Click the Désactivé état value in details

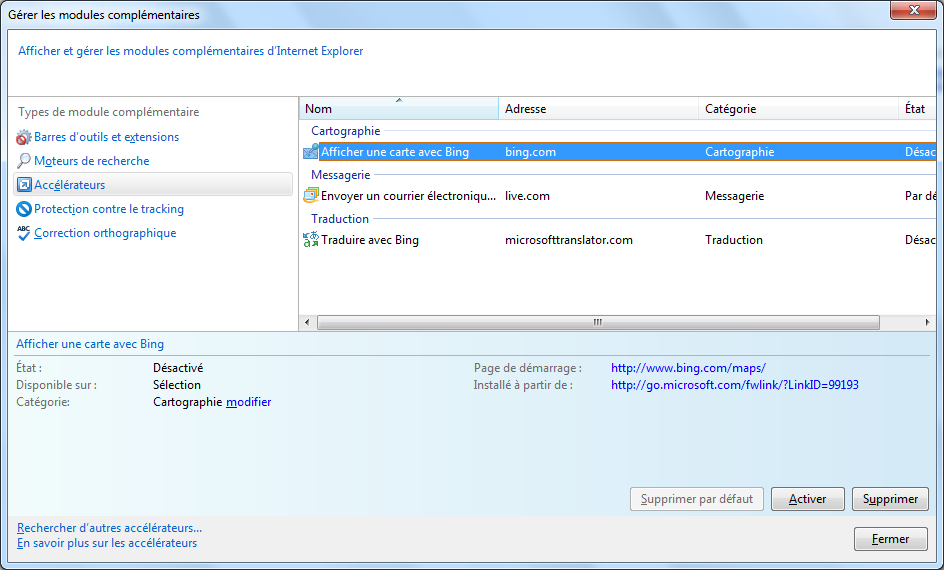click(x=178, y=368)
